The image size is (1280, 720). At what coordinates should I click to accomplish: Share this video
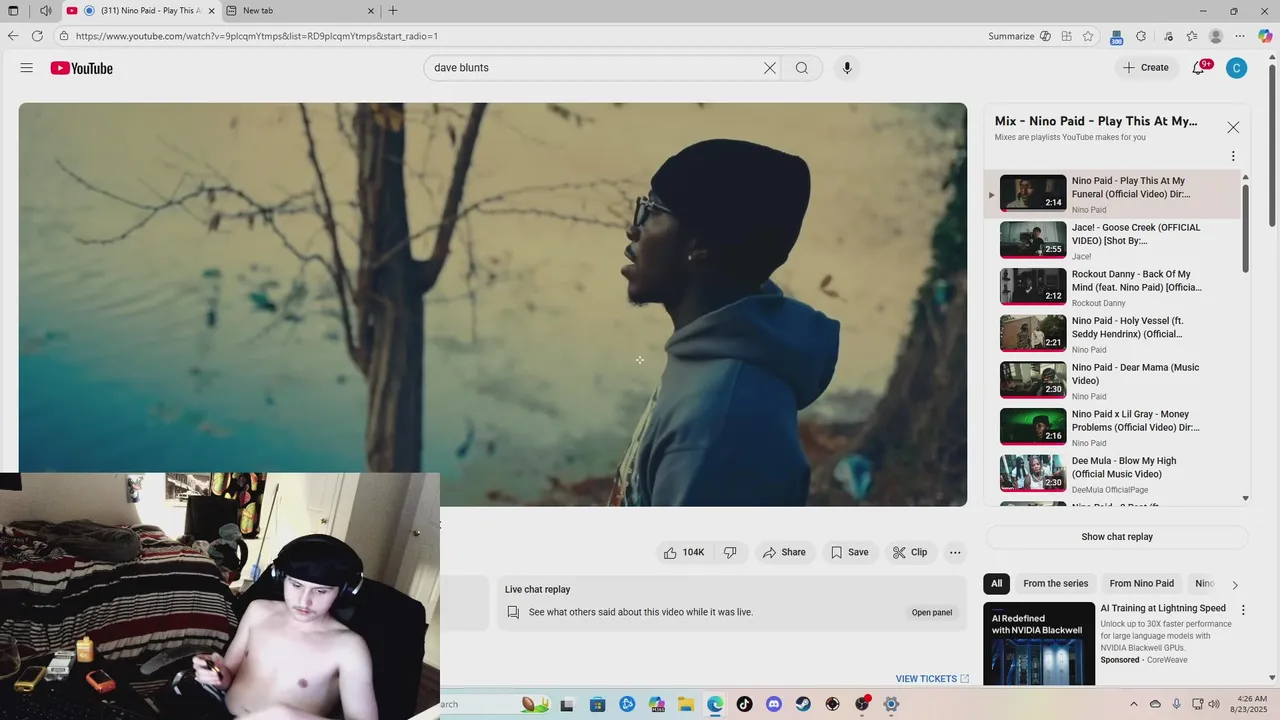[784, 552]
